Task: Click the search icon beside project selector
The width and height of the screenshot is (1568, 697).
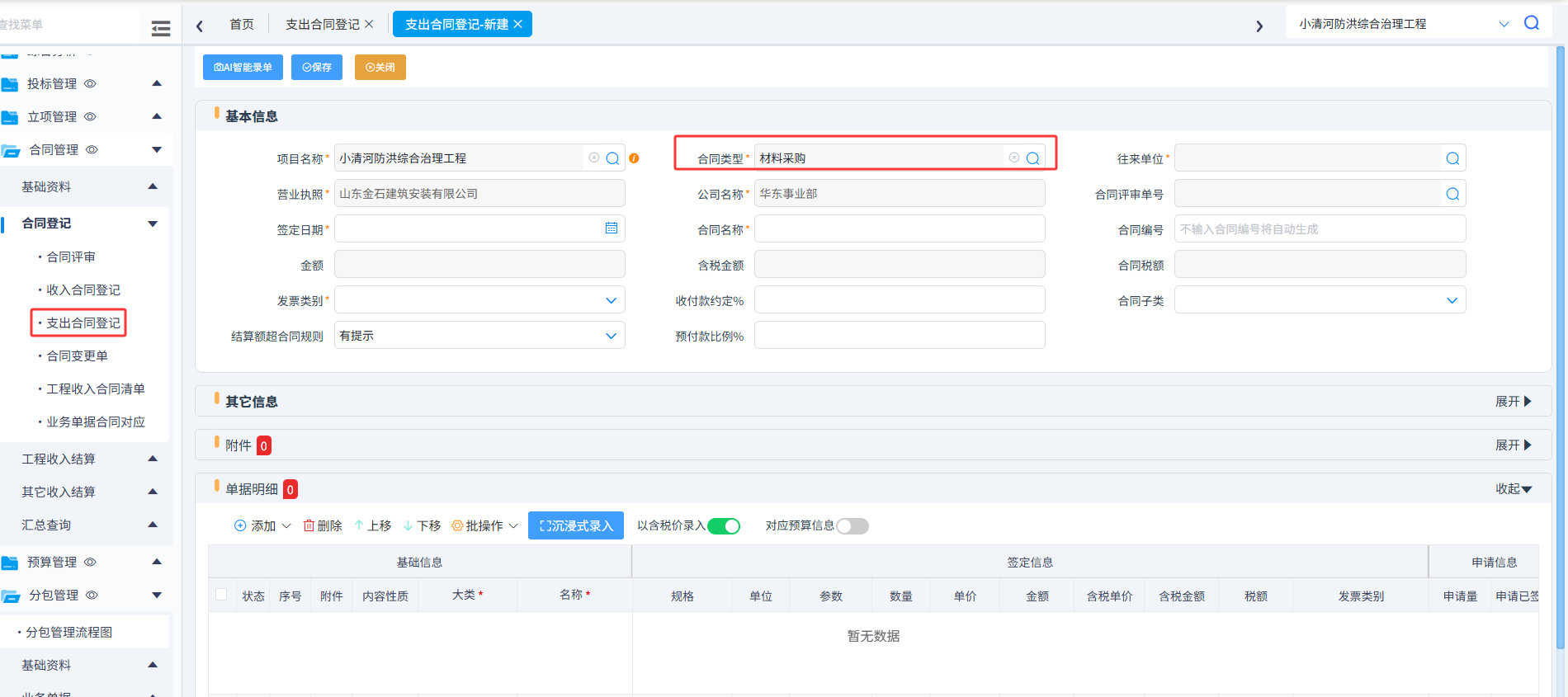Action: (1532, 23)
